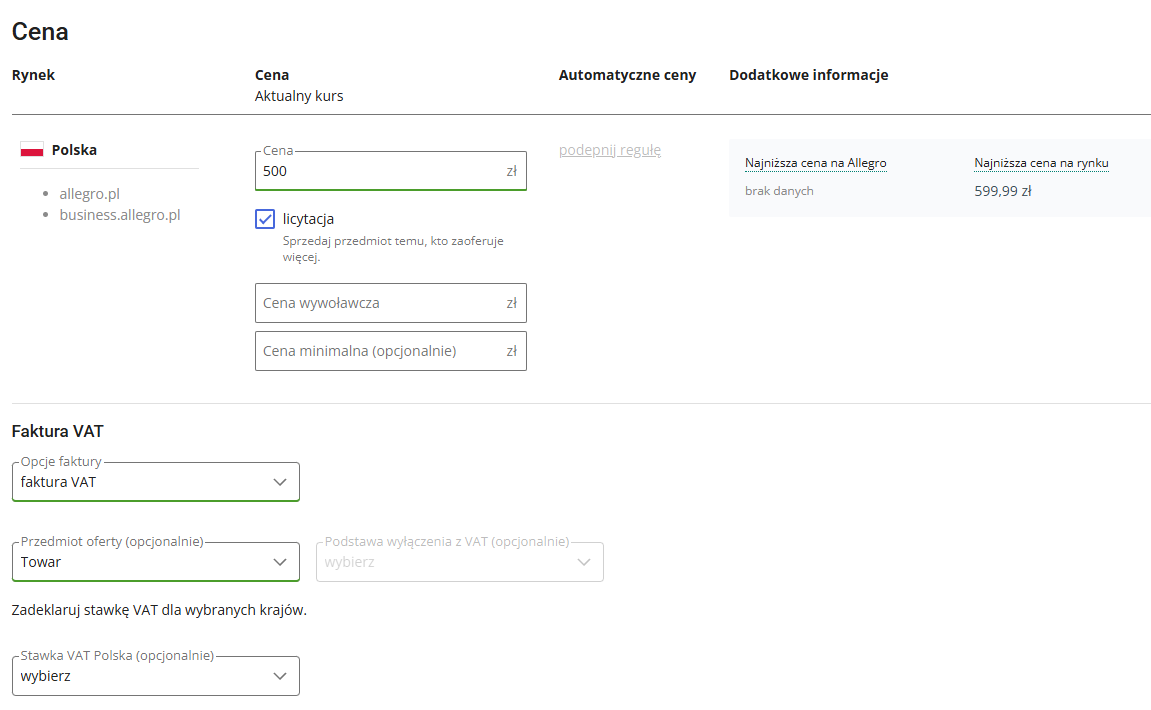This screenshot has height=710, width=1151.
Task: Click the Polish flag icon
Action: pyautogui.click(x=32, y=150)
